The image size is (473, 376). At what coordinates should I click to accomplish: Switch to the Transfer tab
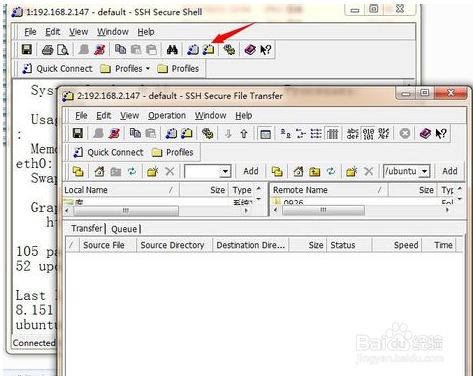tap(87, 228)
